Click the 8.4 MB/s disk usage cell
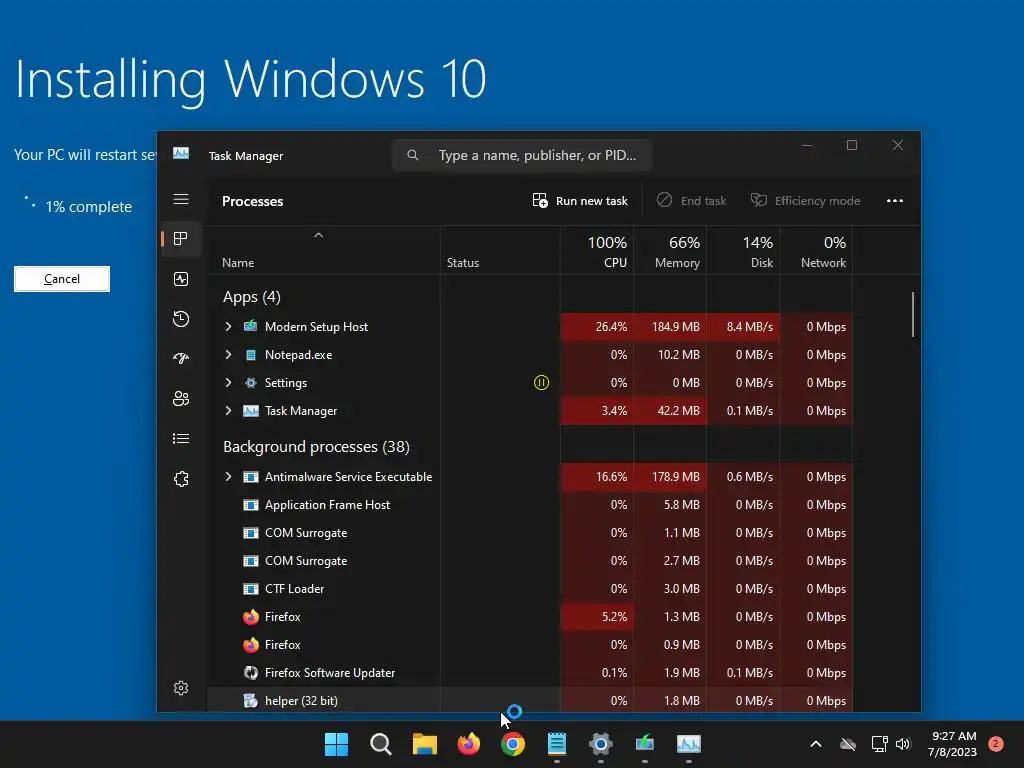The height and width of the screenshot is (768, 1024). tap(743, 327)
